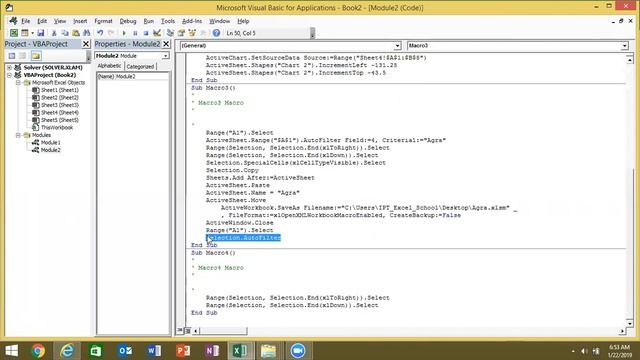Viewport: 640px width, 360px height.
Task: Open Google Chrome from the taskbar
Action: [38, 351]
